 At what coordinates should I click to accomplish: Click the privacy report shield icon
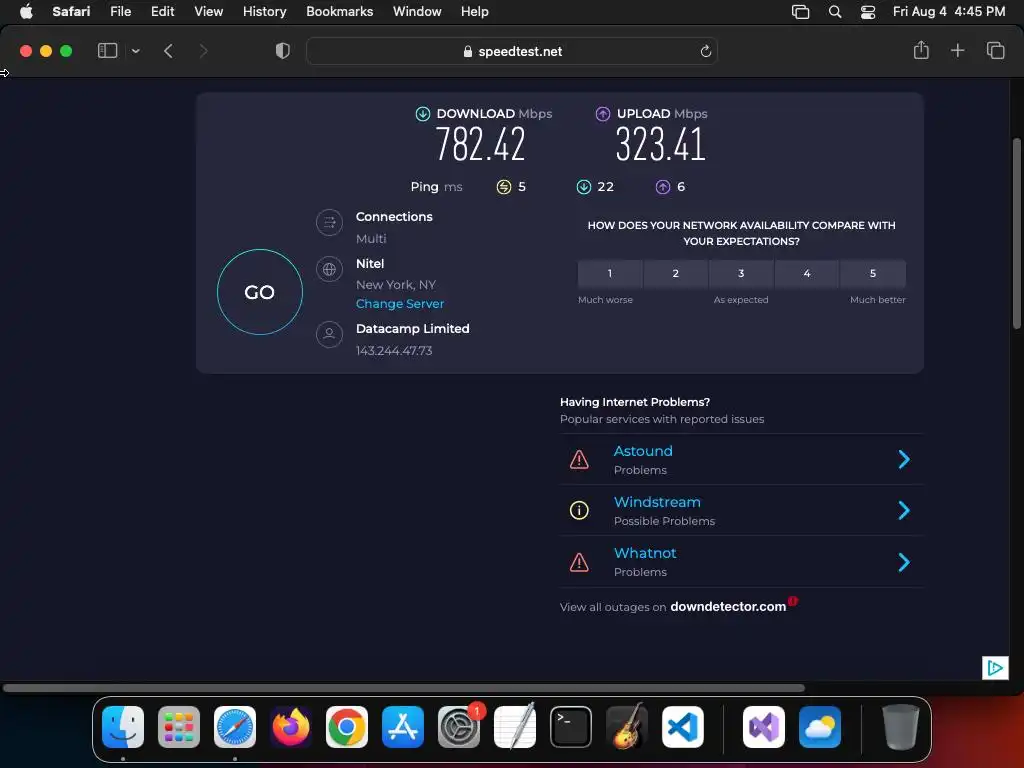(283, 51)
